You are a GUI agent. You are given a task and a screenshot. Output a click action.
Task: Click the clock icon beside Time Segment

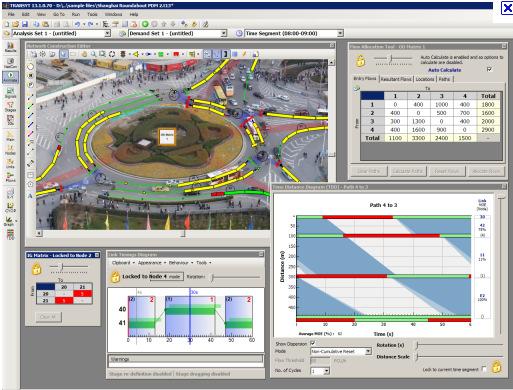239,33
